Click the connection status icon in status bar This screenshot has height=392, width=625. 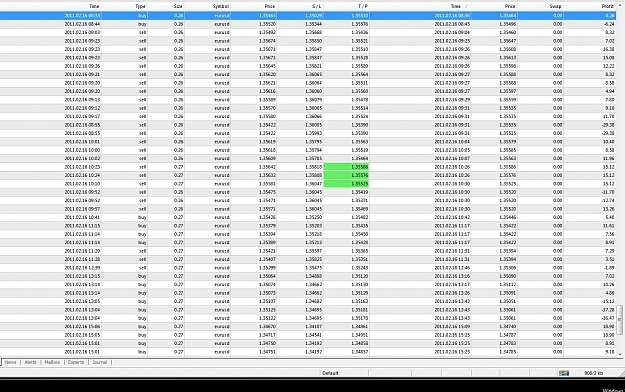pyautogui.click(x=564, y=373)
